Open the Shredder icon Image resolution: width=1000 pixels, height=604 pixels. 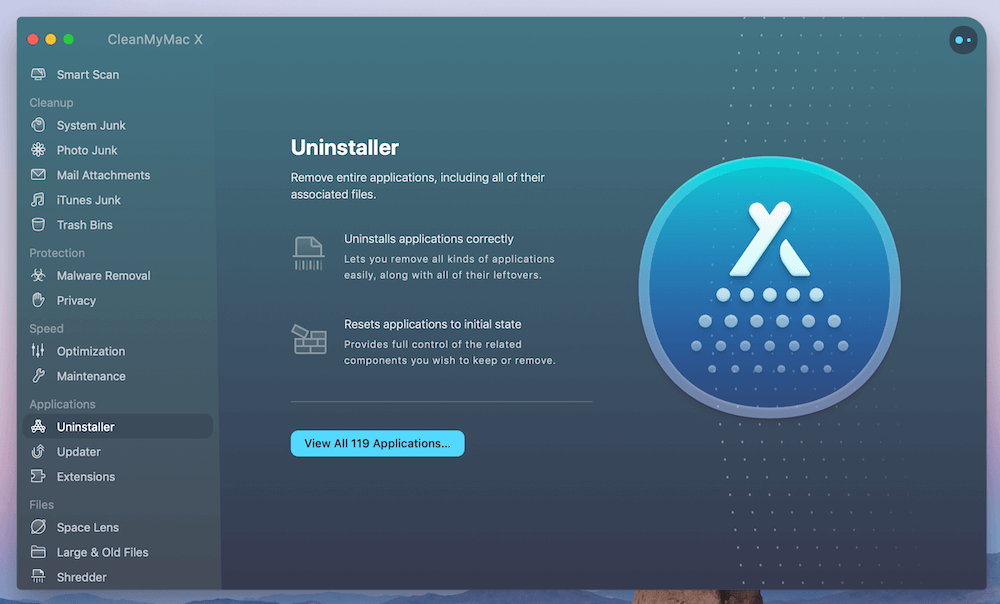38,577
